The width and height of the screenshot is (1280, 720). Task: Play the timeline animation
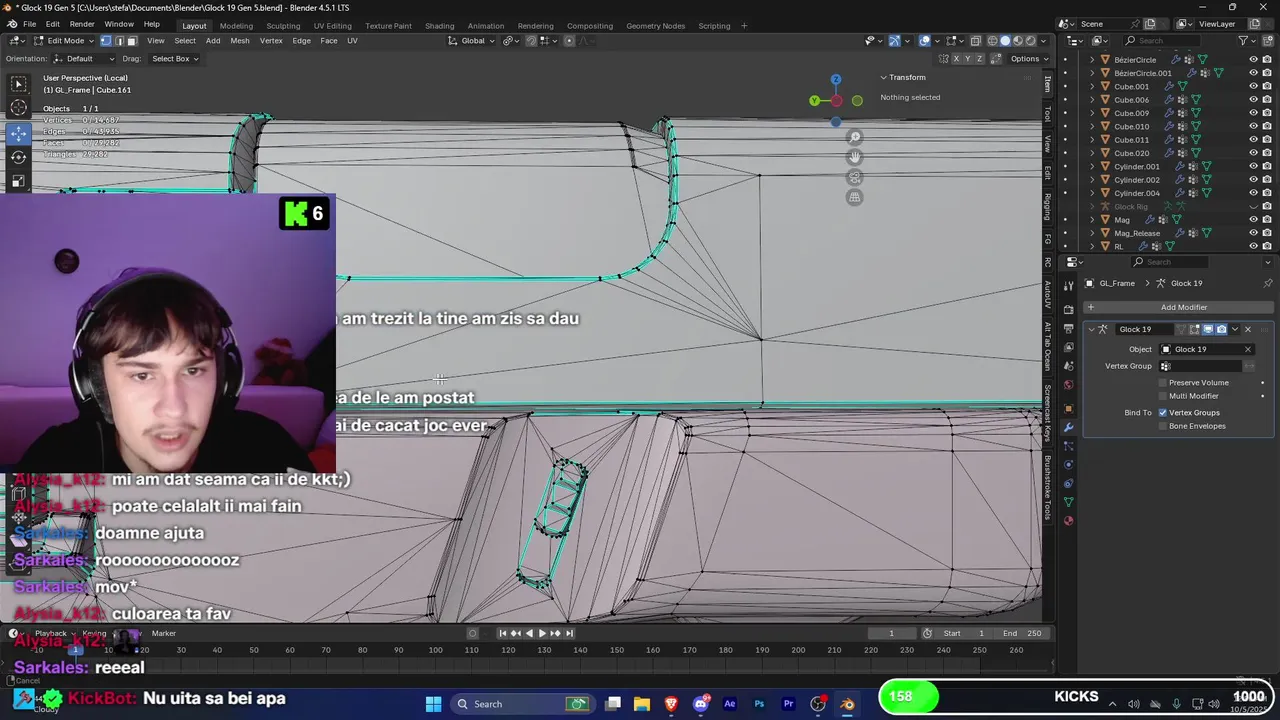tap(542, 633)
